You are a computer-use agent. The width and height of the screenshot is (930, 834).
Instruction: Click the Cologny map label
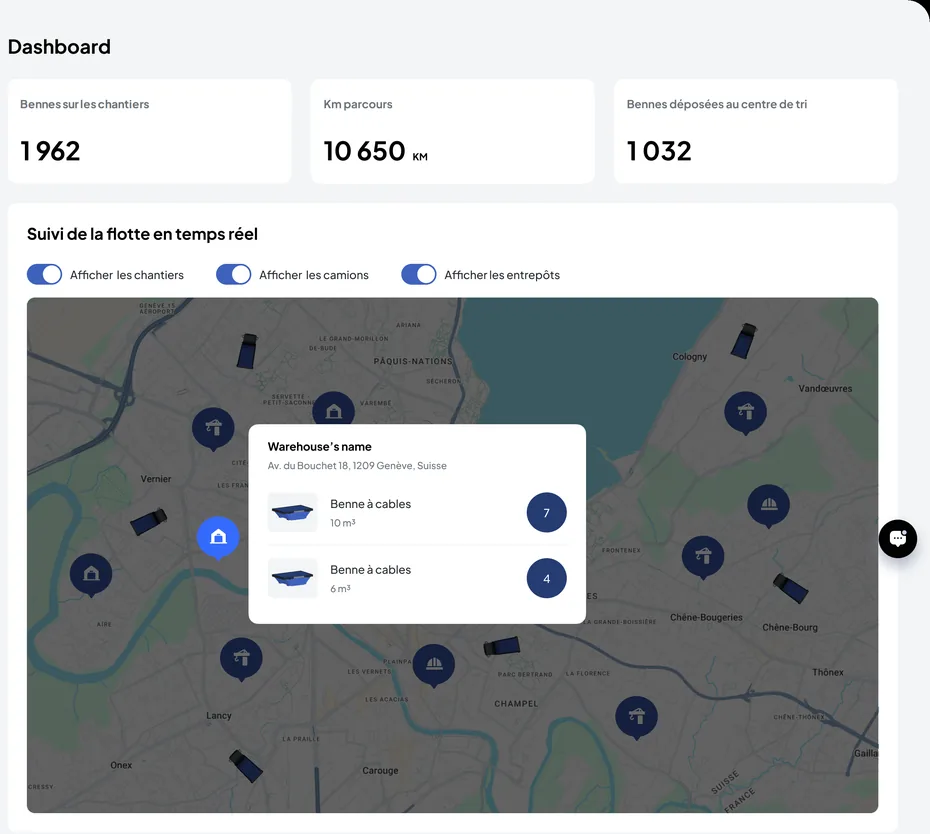click(x=689, y=356)
